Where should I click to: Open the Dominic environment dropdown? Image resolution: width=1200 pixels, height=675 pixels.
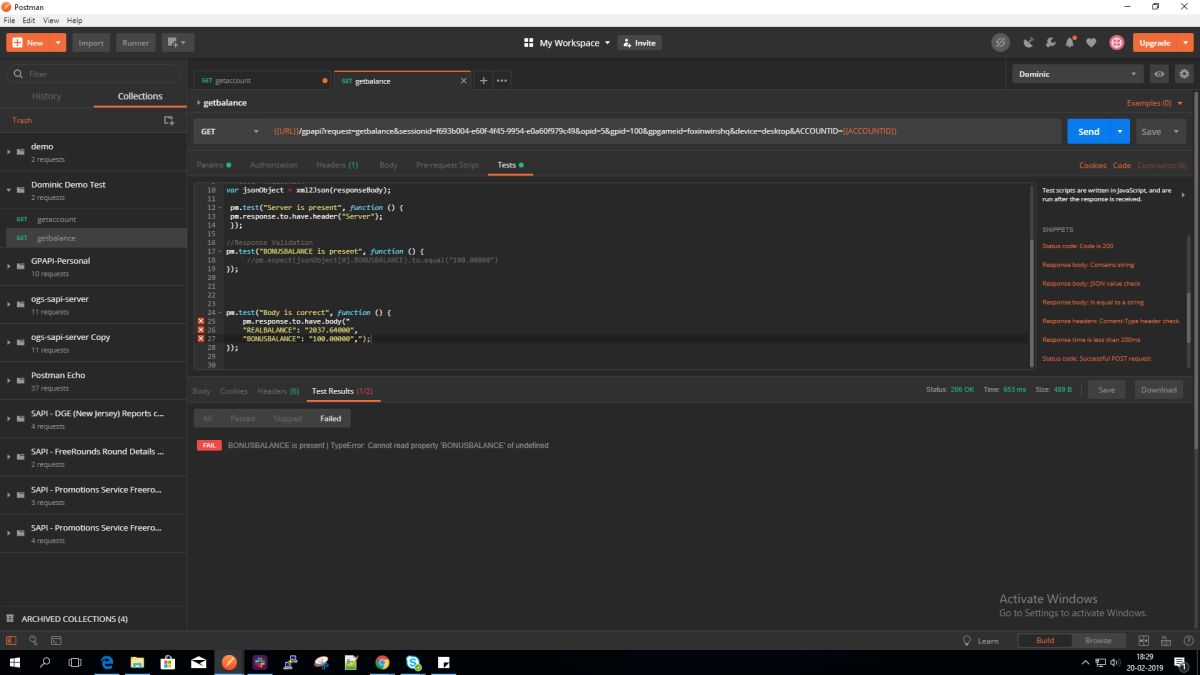click(x=1077, y=74)
